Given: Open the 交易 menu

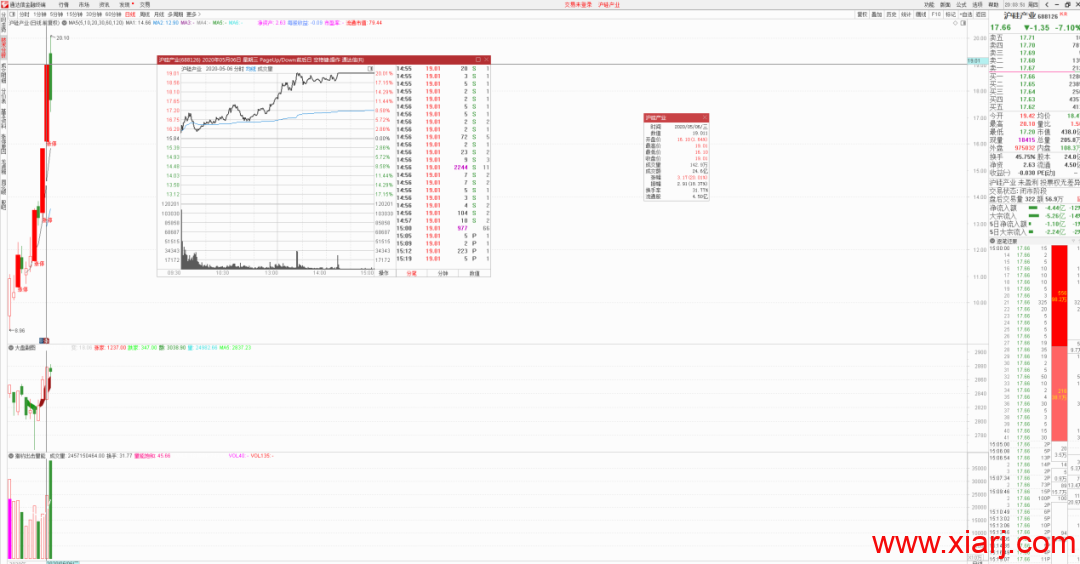Looking at the screenshot, I should [145, 4].
